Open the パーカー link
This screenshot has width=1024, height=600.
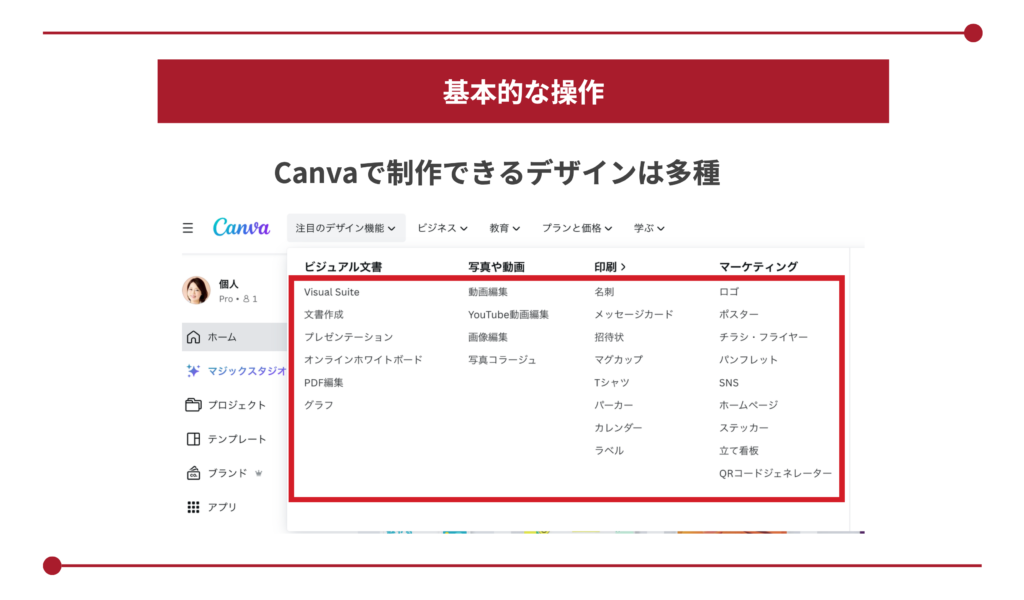613,405
